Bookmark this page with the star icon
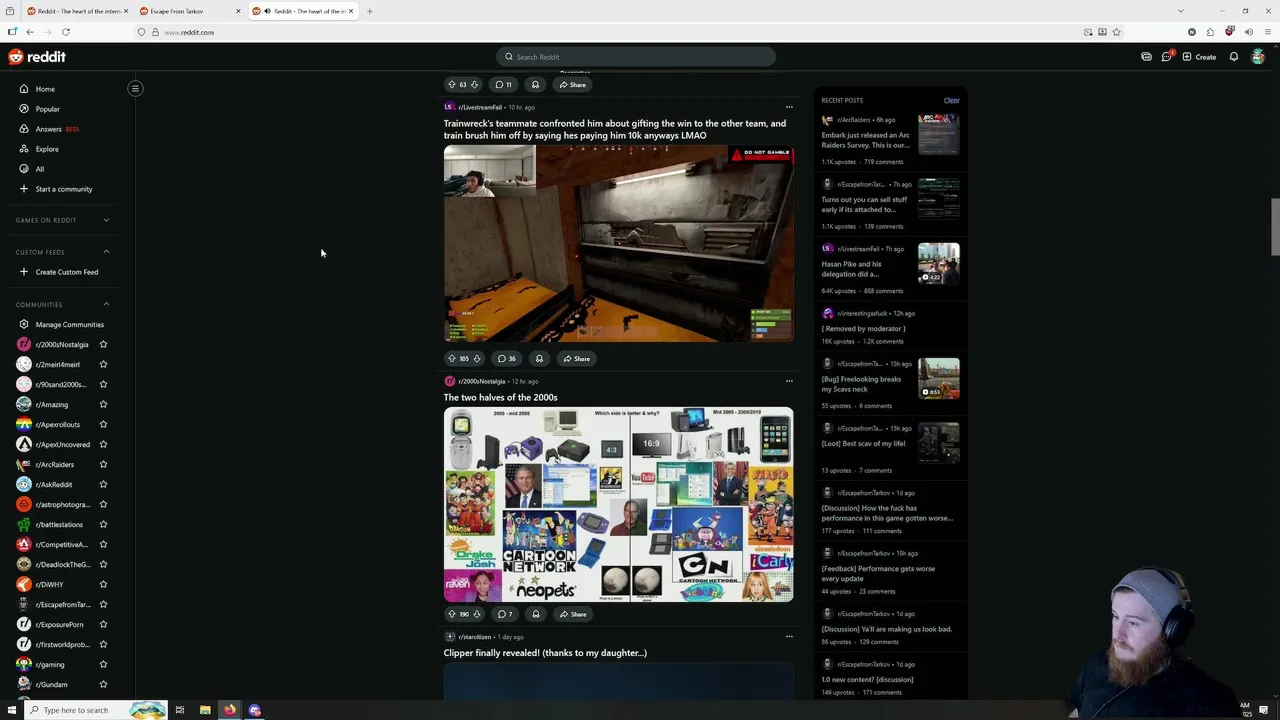1280x720 pixels. [x=1116, y=32]
